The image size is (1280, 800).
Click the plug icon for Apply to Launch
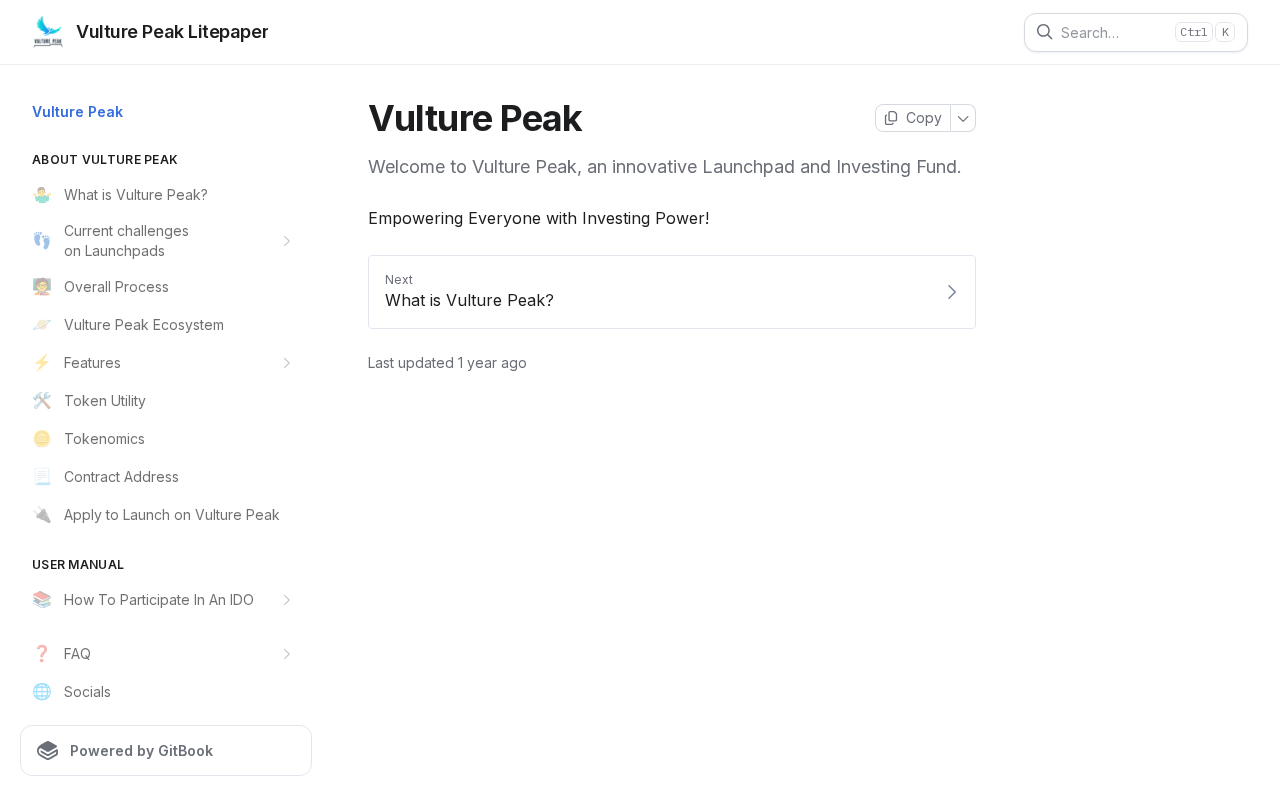41,515
